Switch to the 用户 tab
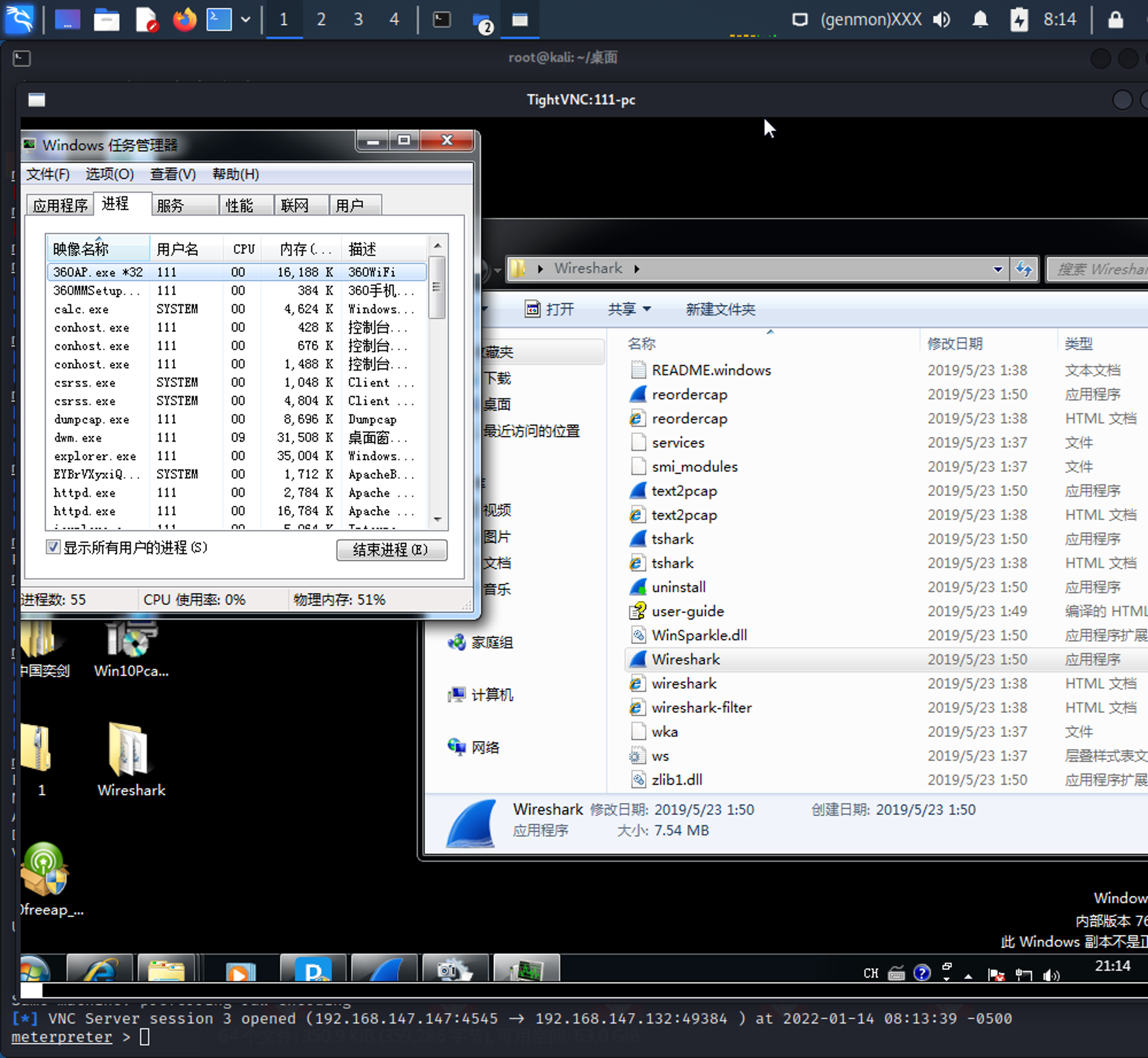The width and height of the screenshot is (1148, 1058). point(356,205)
